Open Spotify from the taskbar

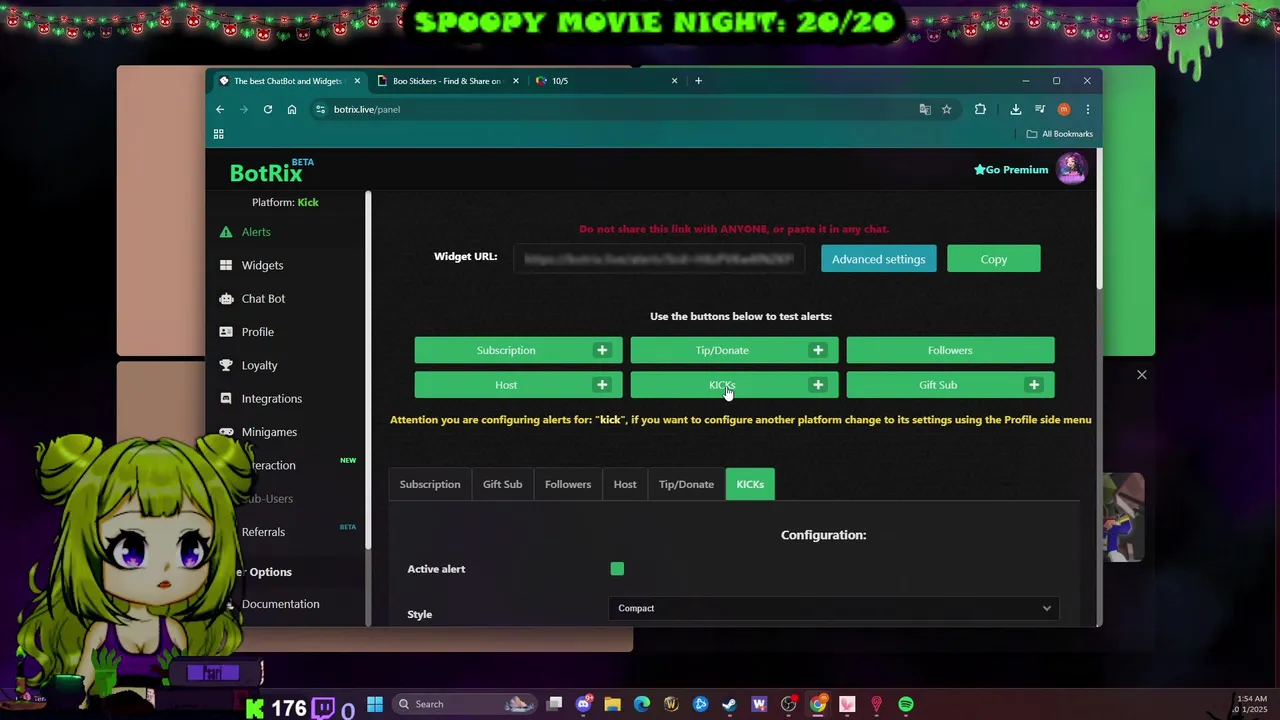pyautogui.click(x=905, y=704)
